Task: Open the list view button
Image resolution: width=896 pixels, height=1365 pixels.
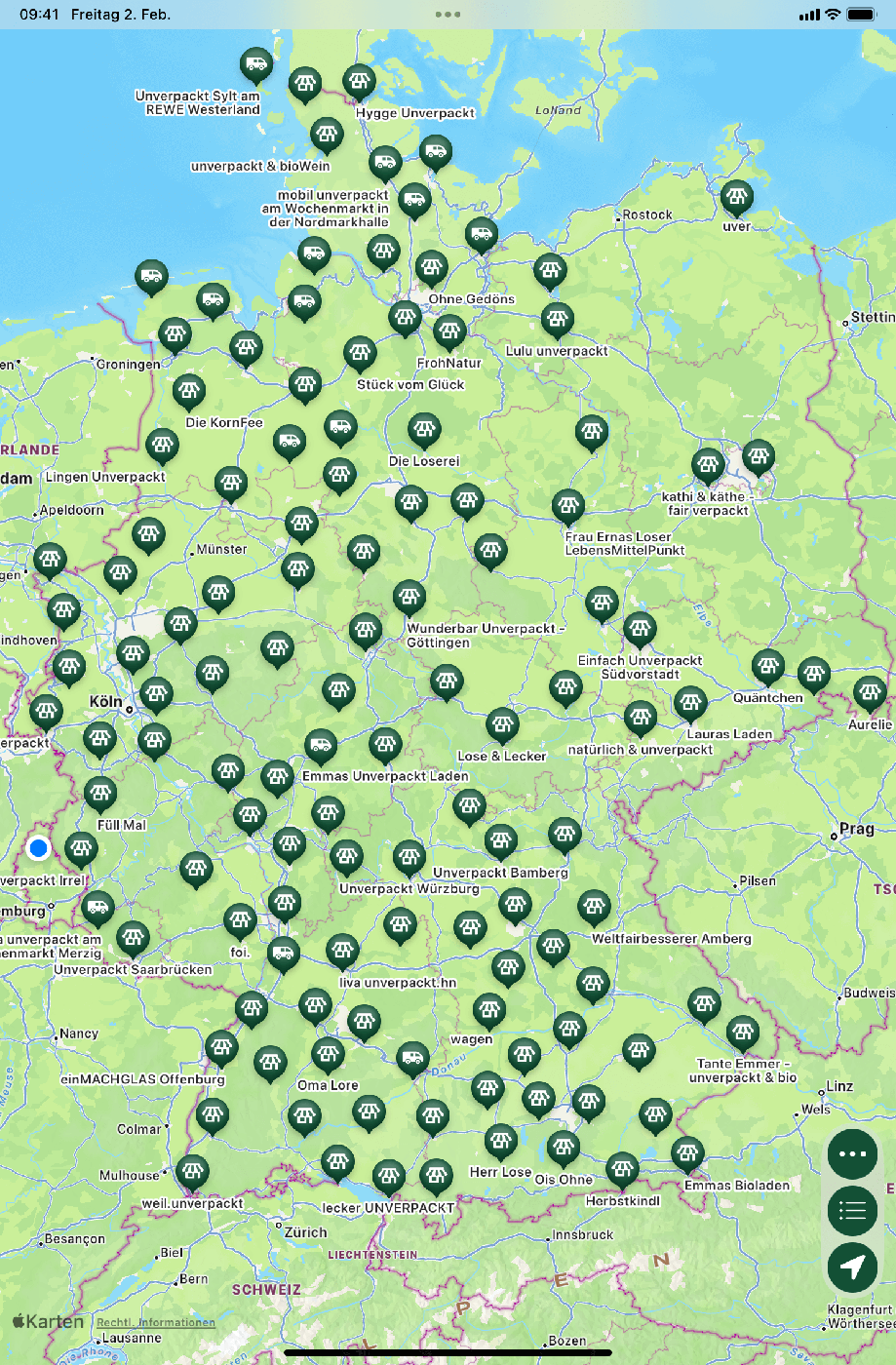Action: tap(852, 1211)
